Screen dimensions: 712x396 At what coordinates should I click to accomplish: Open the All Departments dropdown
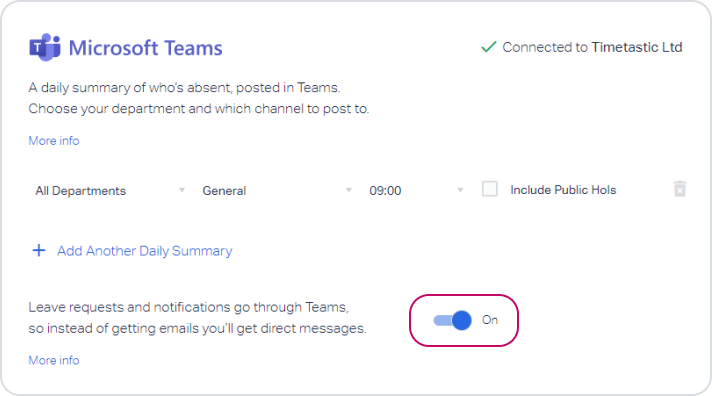[110, 190]
